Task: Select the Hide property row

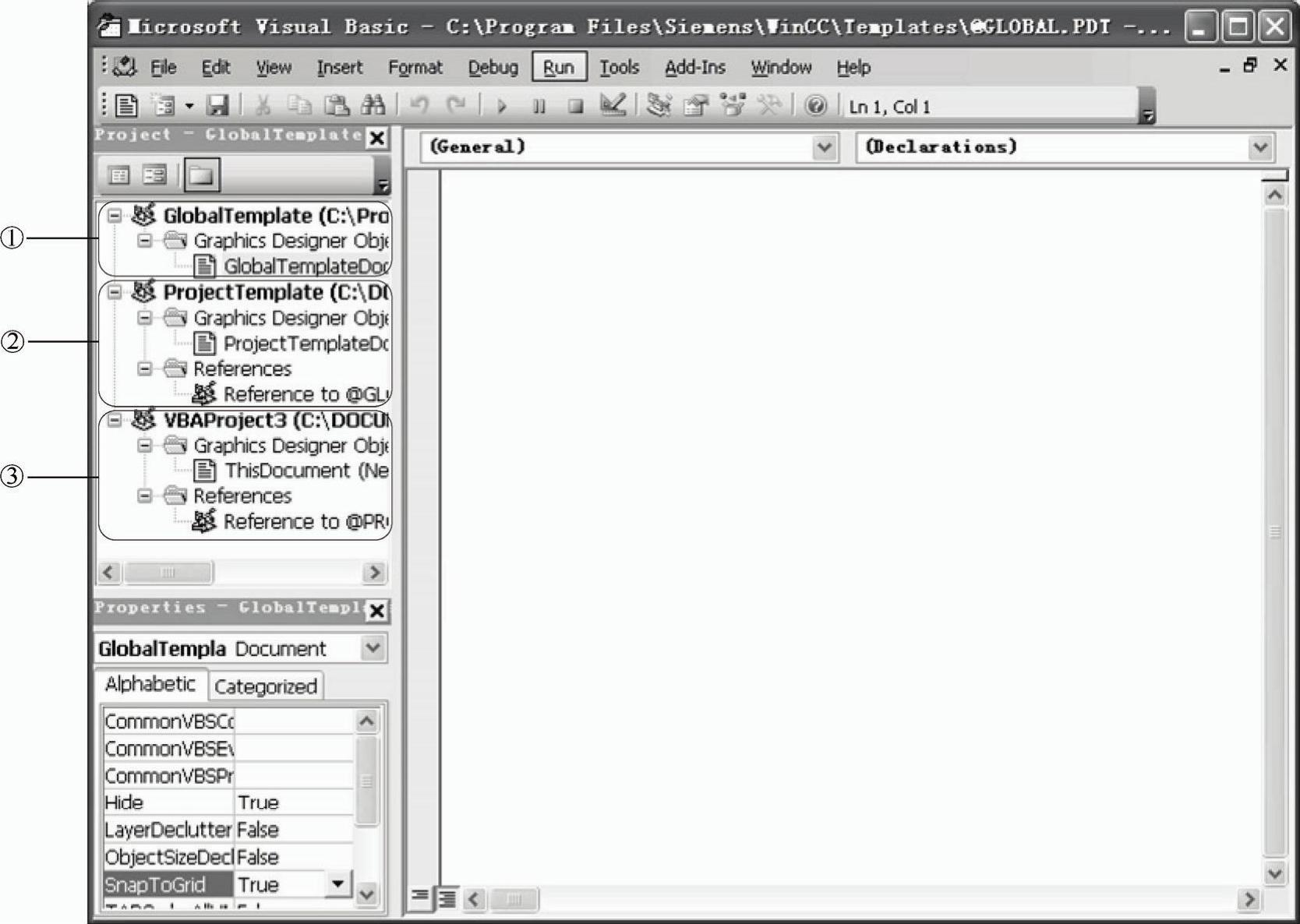Action: pos(228,802)
